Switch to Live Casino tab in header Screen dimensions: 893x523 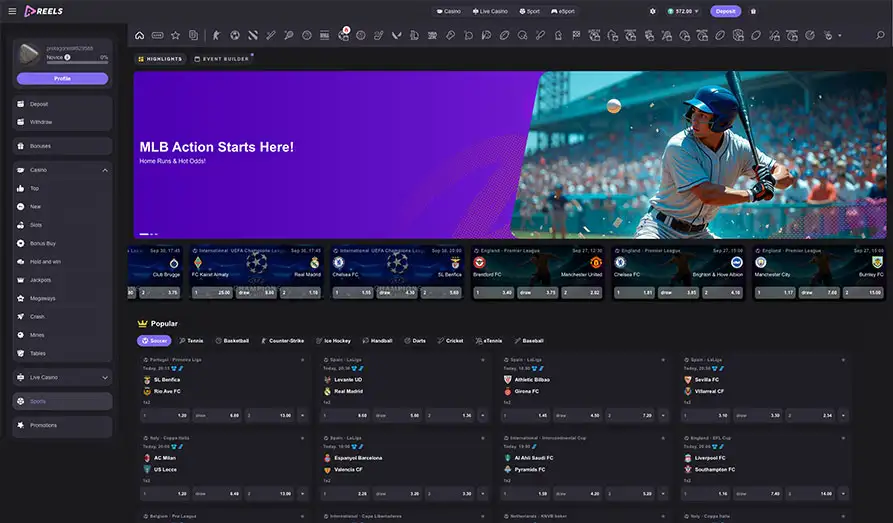[x=490, y=11]
